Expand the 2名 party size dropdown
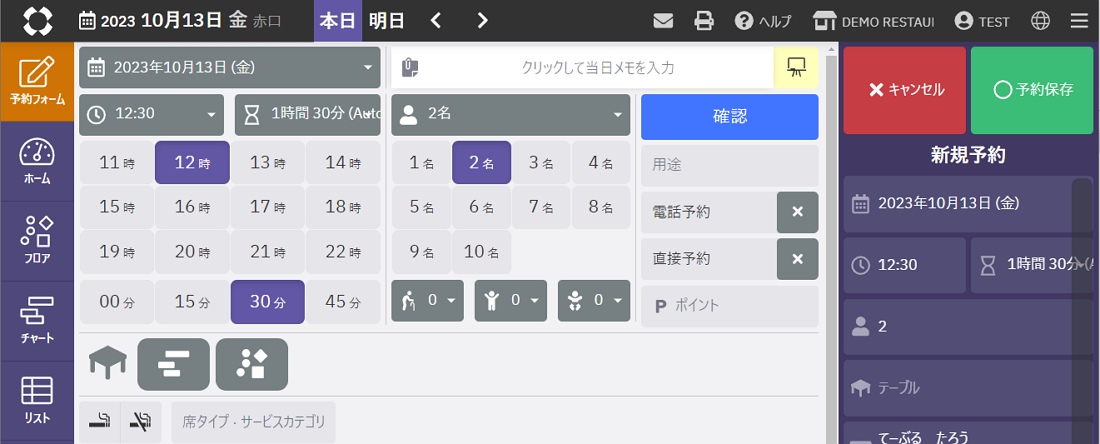1100x444 pixels. click(x=510, y=114)
